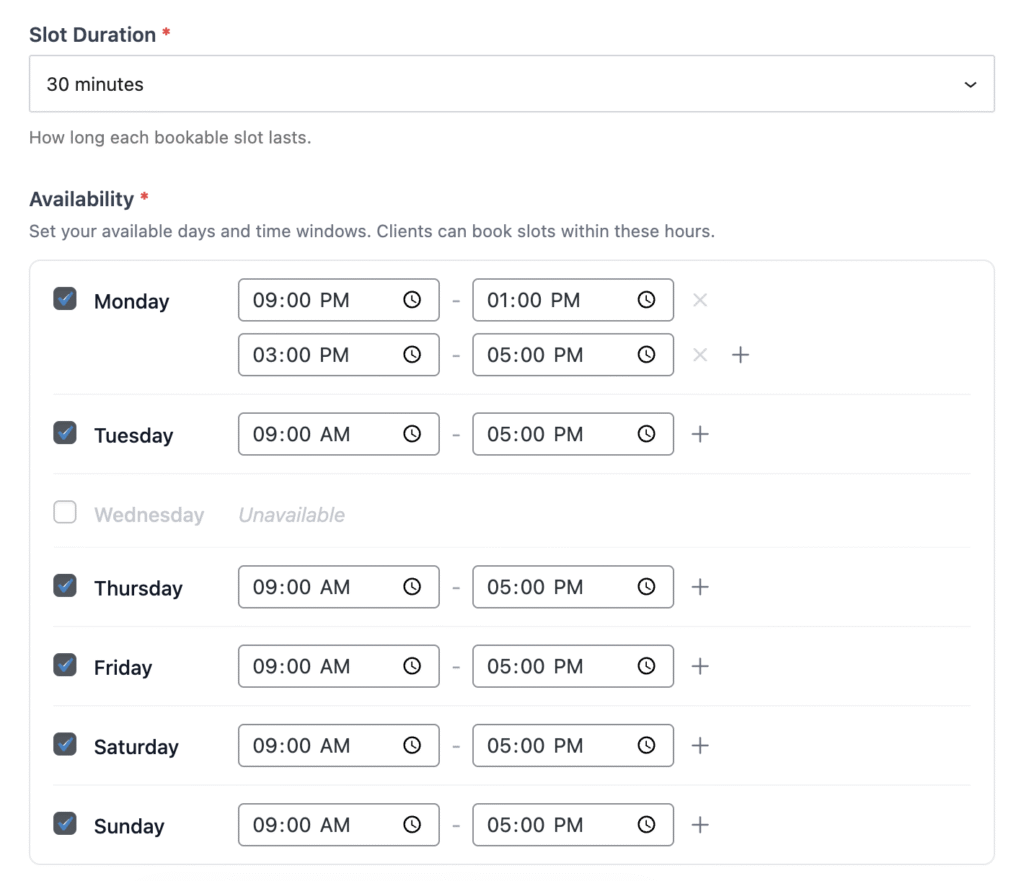Open clock picker for Thursday end time

(647, 587)
